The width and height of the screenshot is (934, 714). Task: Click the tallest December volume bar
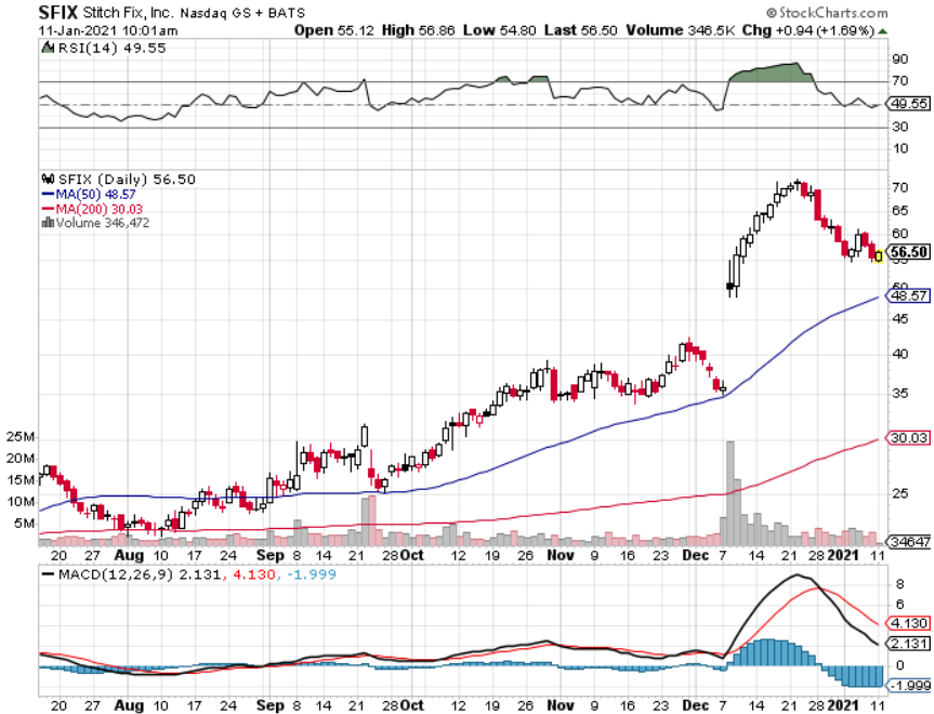[x=730, y=493]
